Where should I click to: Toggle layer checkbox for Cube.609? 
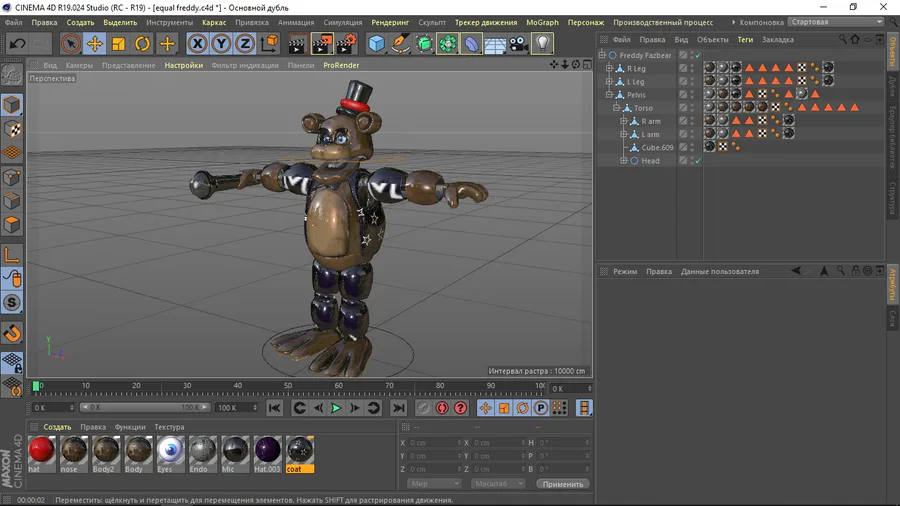pos(683,147)
